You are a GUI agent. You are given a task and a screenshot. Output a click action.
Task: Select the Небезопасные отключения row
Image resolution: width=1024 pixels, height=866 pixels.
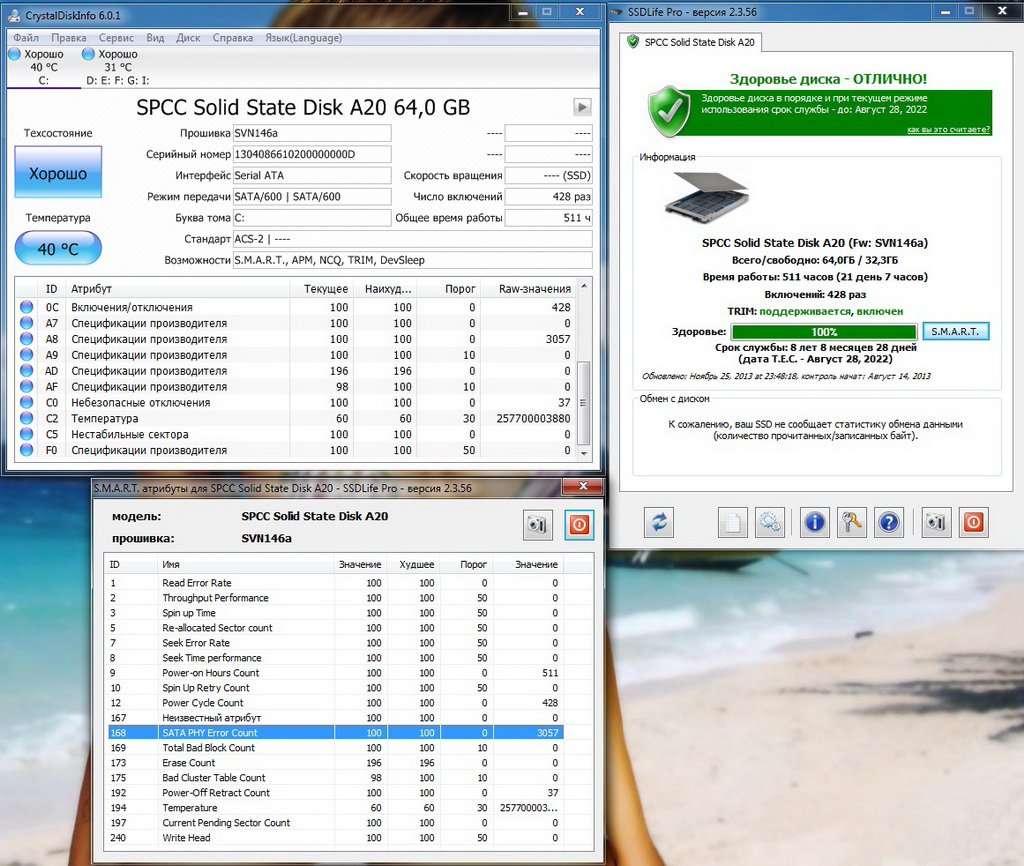click(296, 402)
